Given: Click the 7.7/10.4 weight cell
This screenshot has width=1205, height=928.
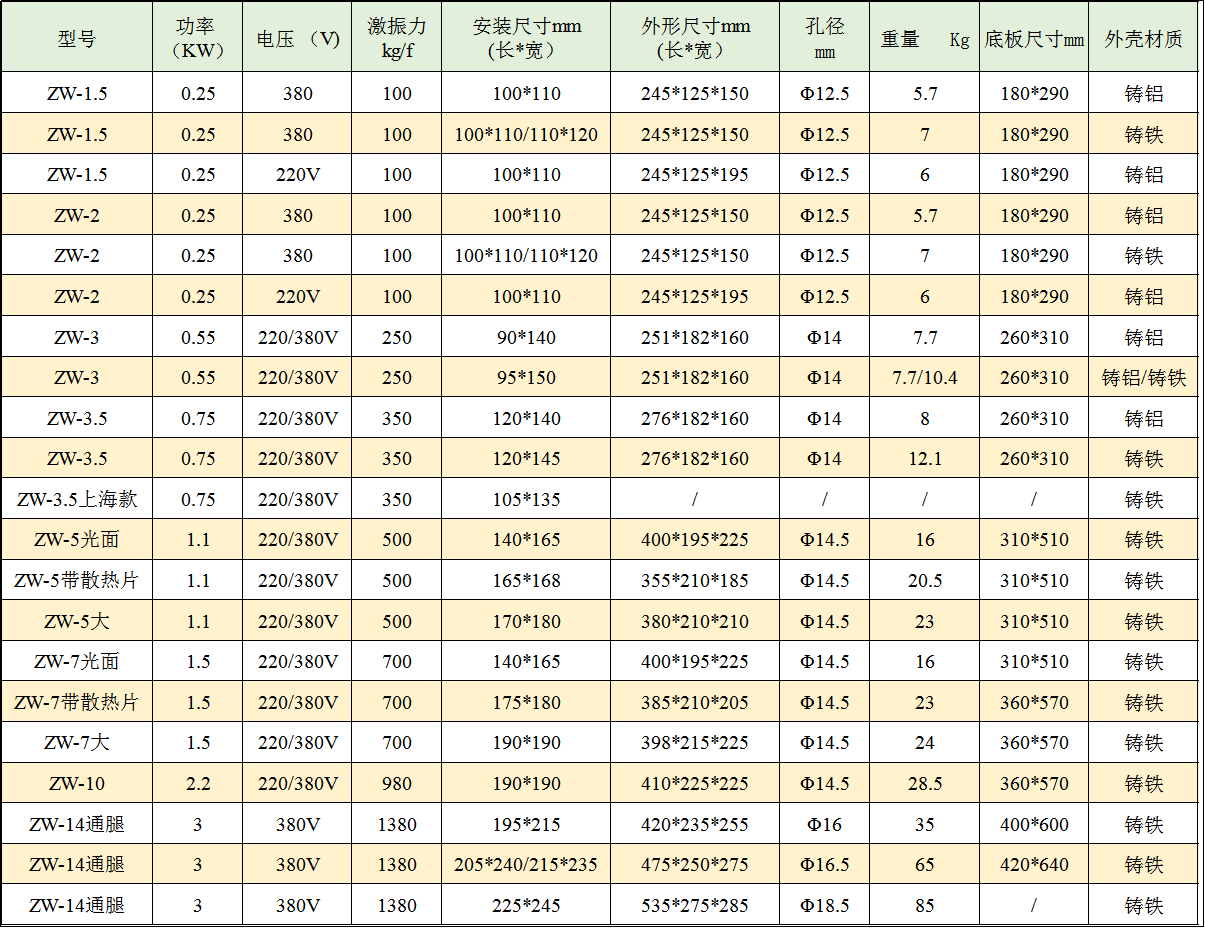Looking at the screenshot, I should (924, 378).
